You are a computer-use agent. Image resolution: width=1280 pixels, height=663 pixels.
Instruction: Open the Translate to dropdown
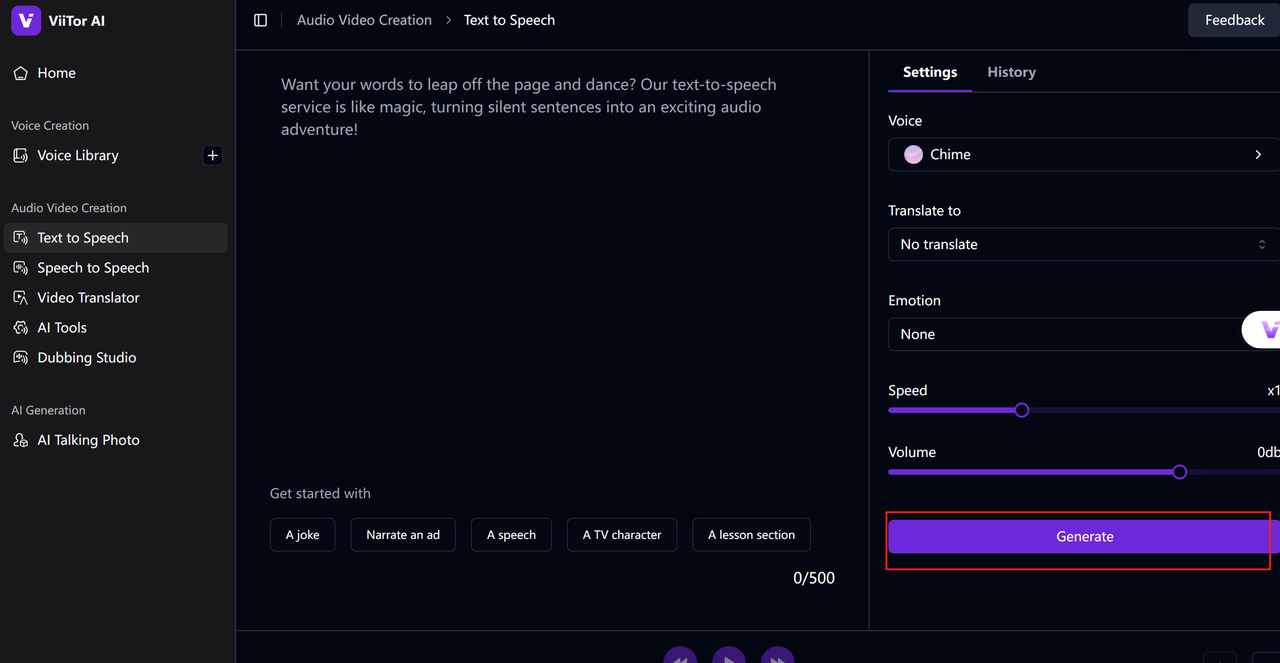(x=1083, y=245)
